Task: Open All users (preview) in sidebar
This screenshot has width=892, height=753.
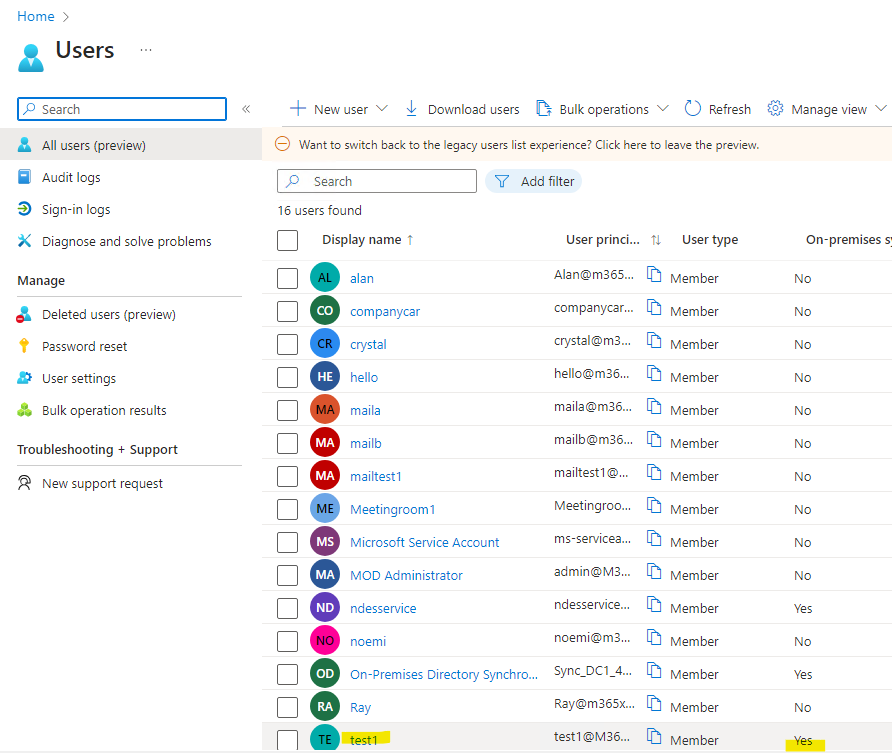Action: (131, 145)
